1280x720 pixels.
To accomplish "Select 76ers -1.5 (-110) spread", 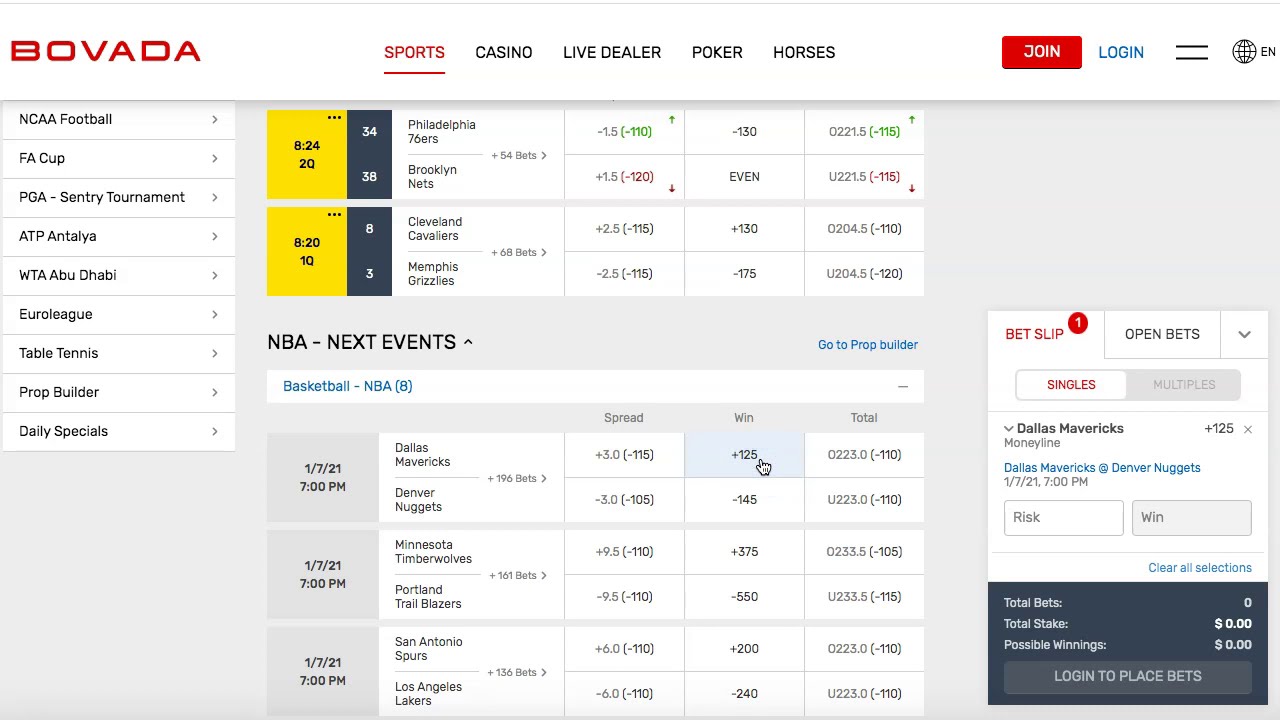I will tap(624, 132).
